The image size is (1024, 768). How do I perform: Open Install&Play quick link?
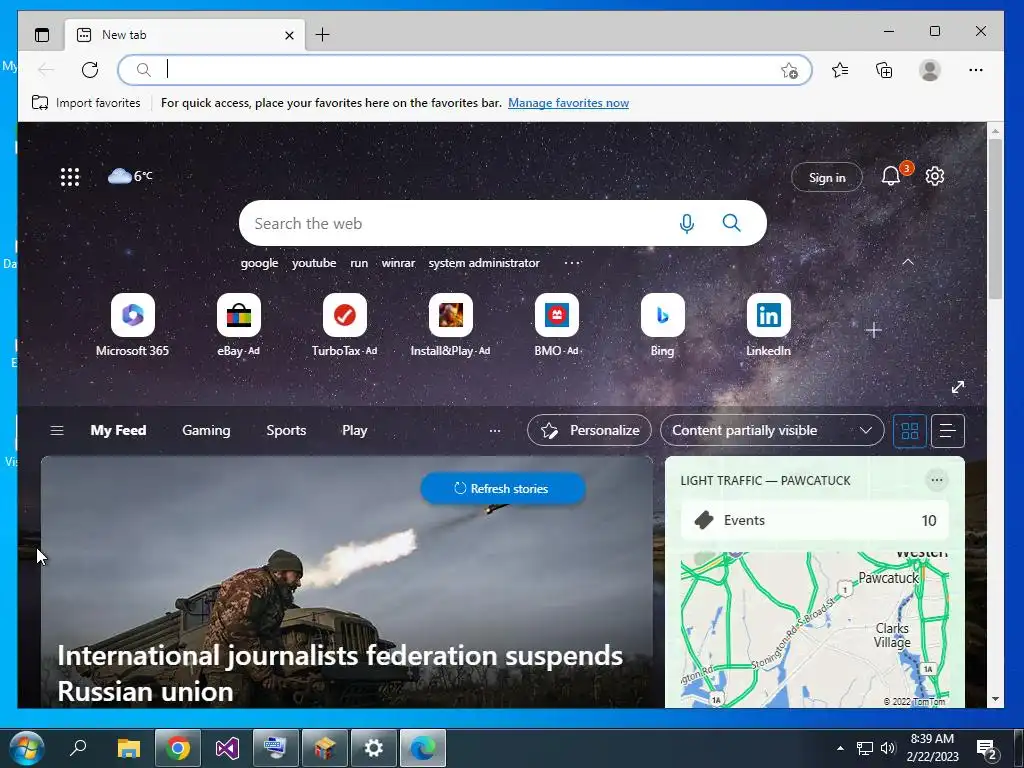click(451, 325)
